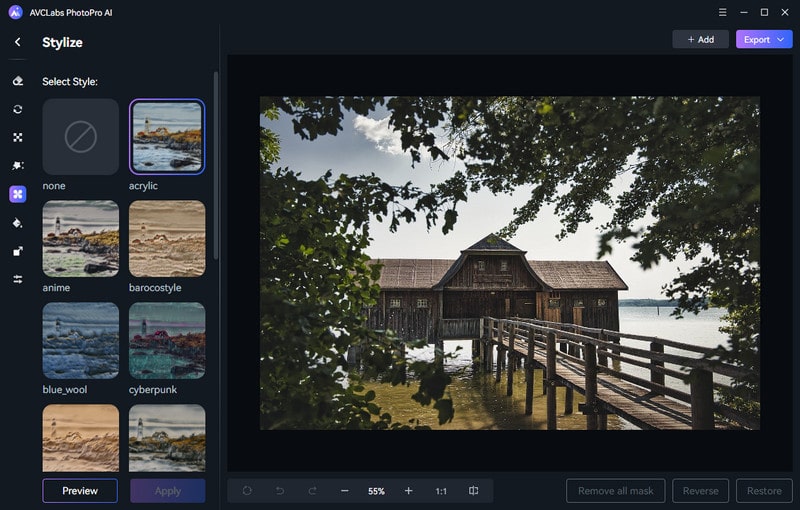Click the Preview button
This screenshot has height=510, width=800.
pos(80,491)
